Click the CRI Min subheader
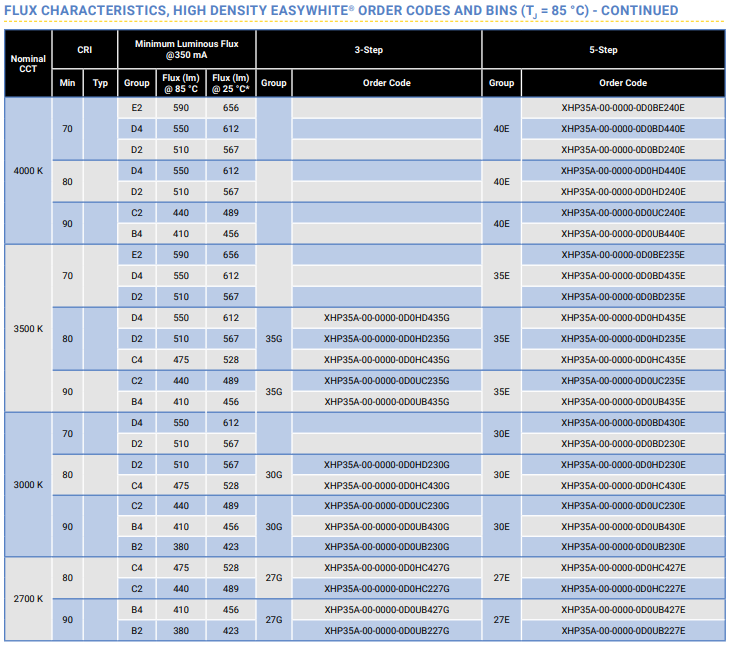 [x=68, y=83]
